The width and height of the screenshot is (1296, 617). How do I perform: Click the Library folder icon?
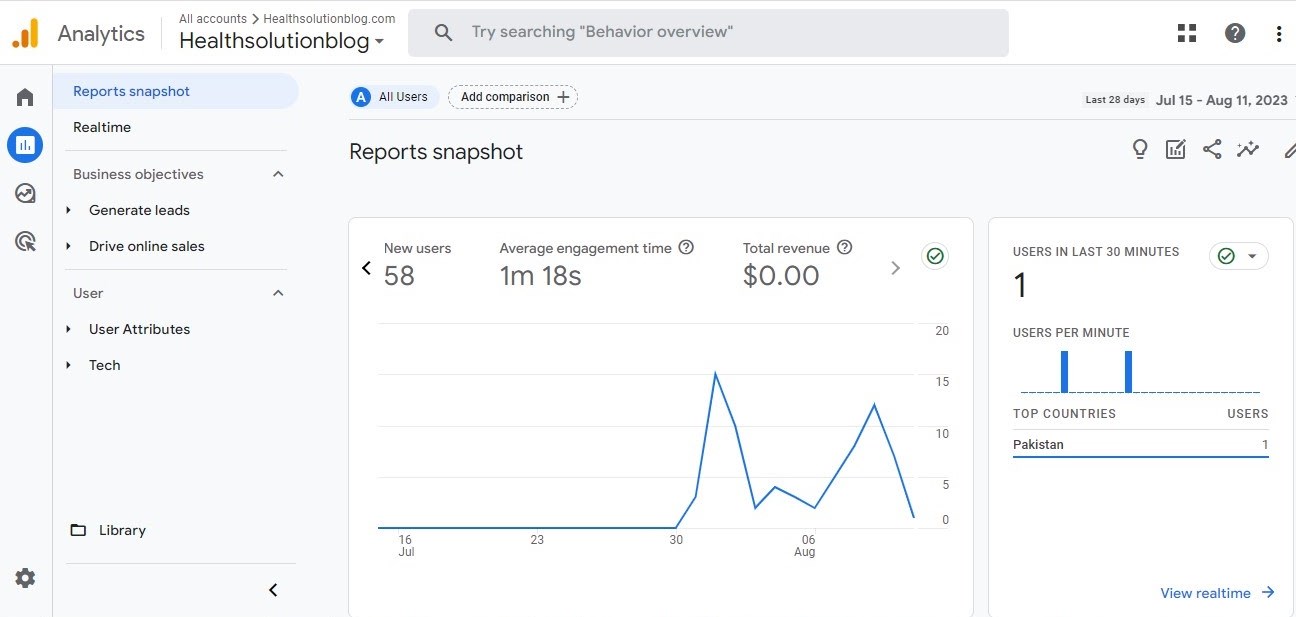click(78, 530)
